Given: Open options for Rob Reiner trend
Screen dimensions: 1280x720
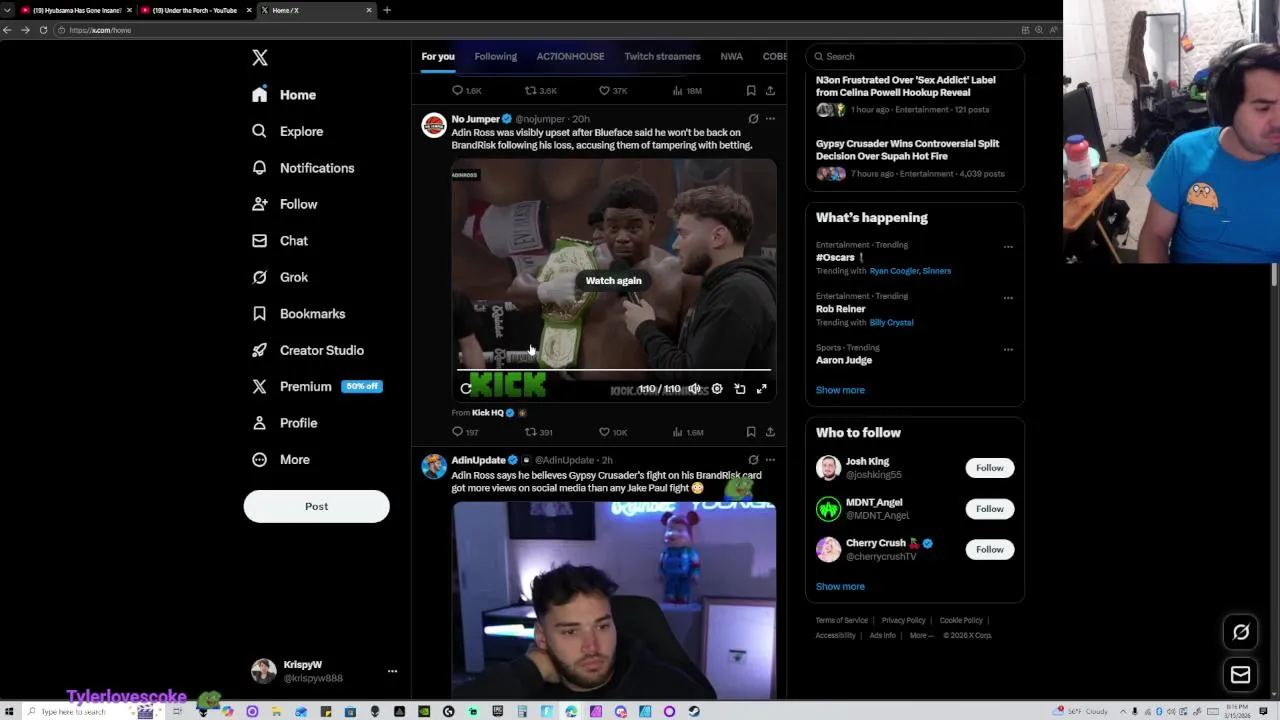Looking at the screenshot, I should tap(1008, 298).
